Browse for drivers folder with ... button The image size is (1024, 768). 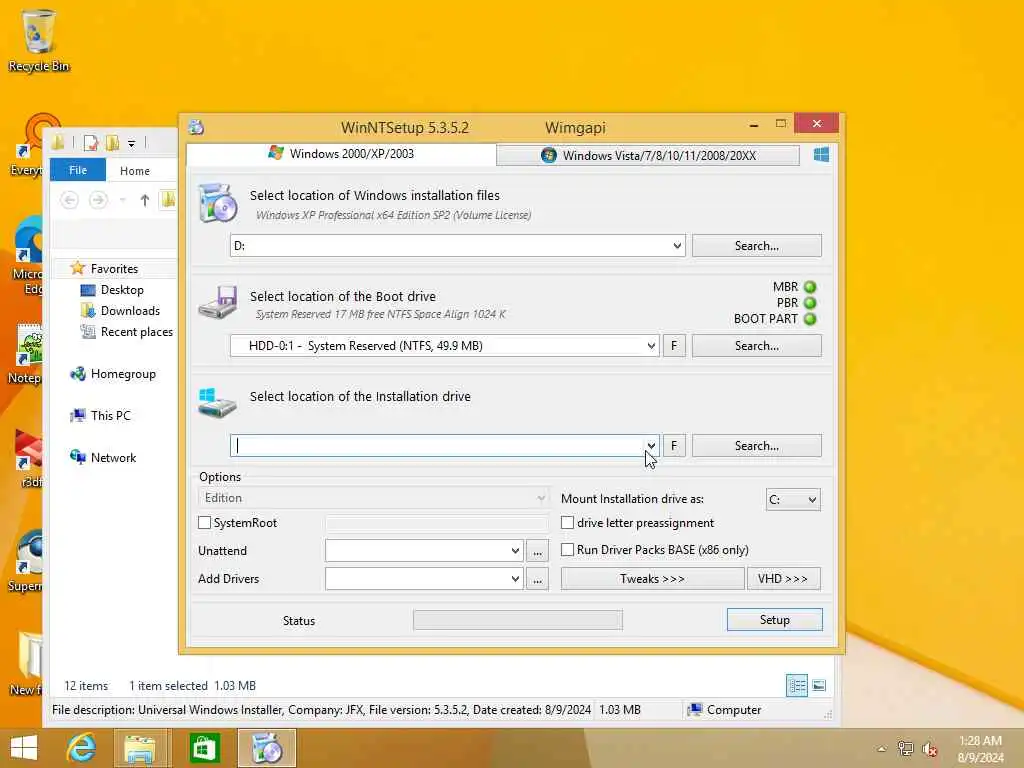(537, 579)
